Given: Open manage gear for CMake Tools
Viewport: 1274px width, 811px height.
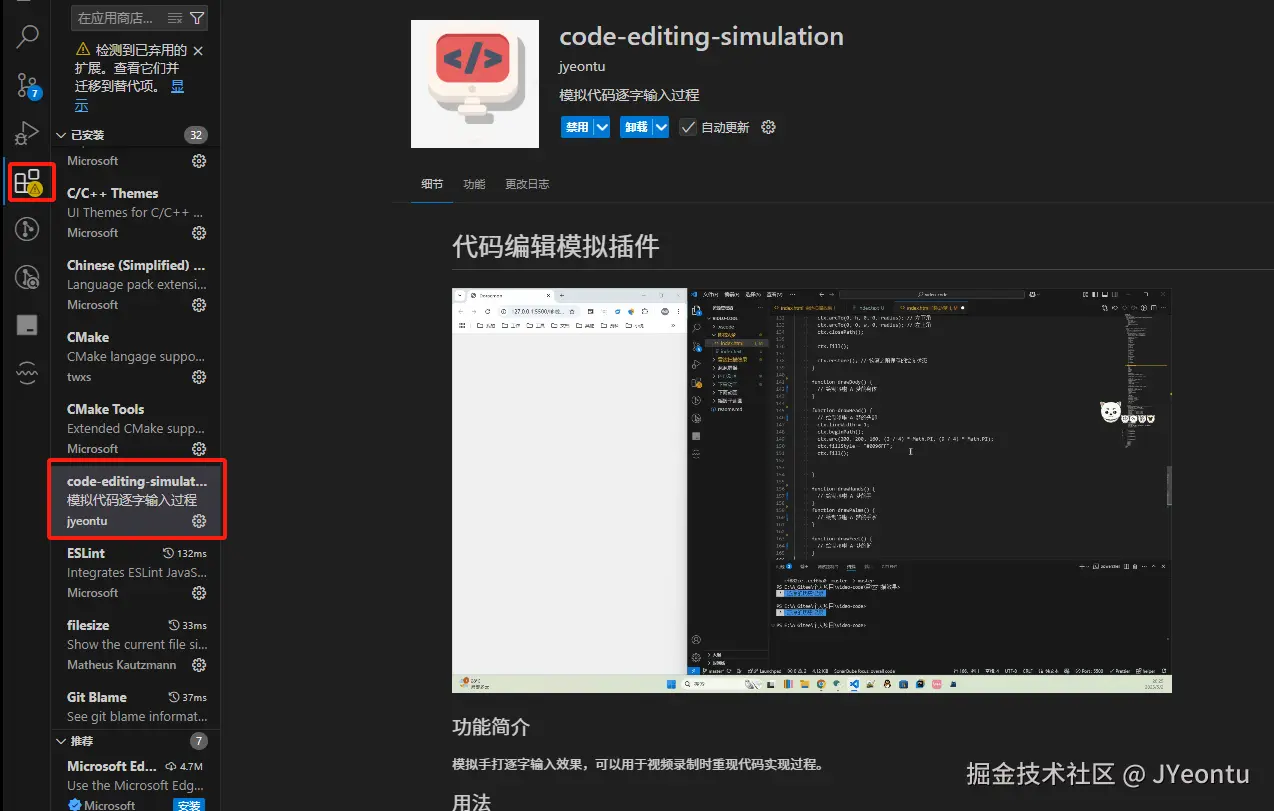Looking at the screenshot, I should point(199,449).
